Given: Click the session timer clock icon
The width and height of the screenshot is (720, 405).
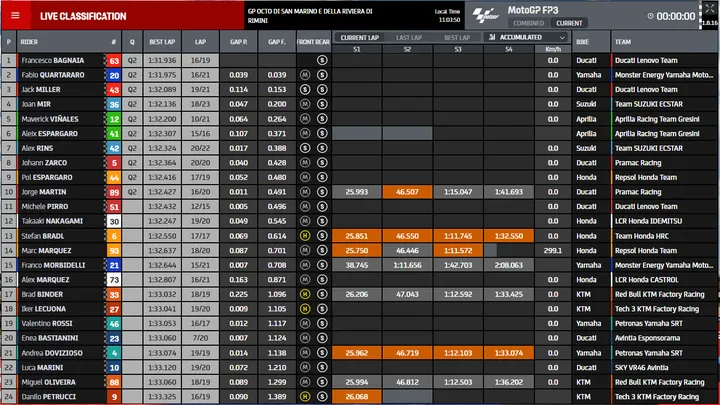Looking at the screenshot, I should (650, 16).
